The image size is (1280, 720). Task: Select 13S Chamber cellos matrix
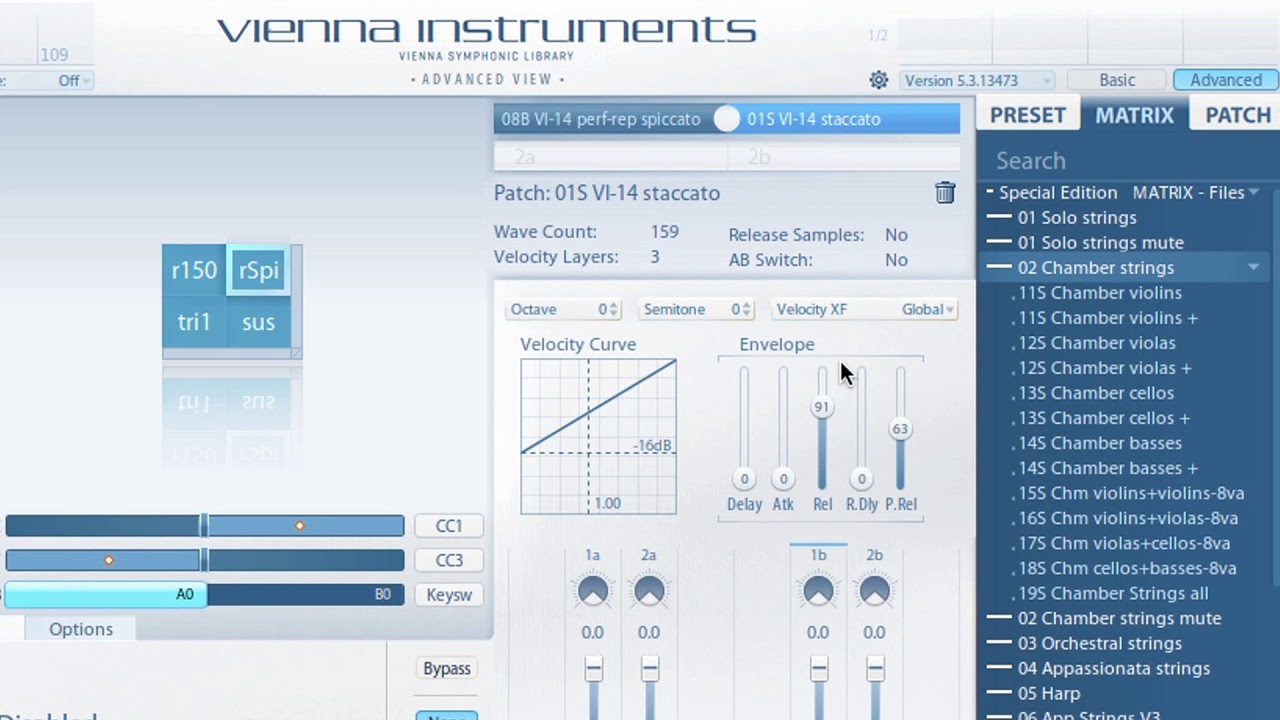pos(1096,393)
